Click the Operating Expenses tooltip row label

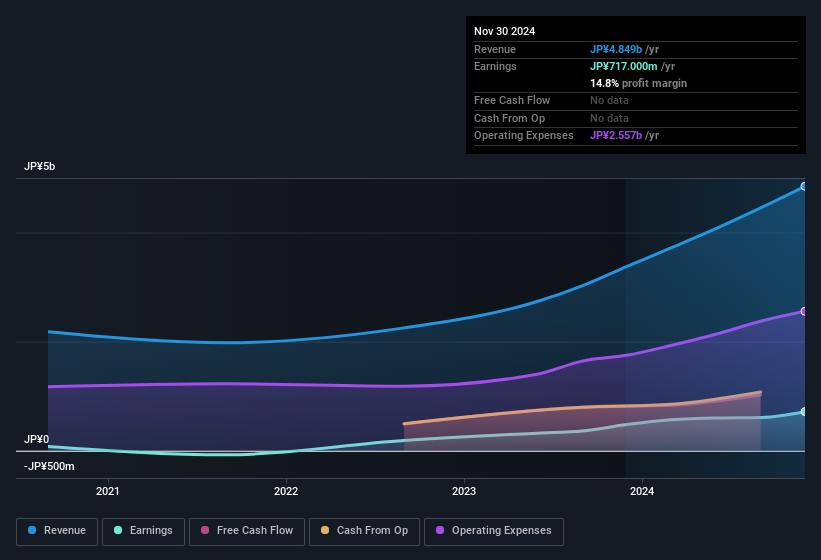coord(524,136)
